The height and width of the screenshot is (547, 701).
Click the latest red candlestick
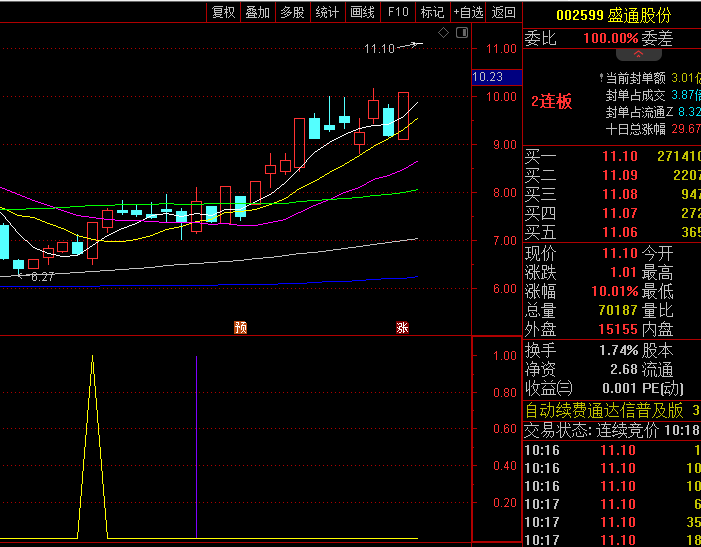point(403,116)
